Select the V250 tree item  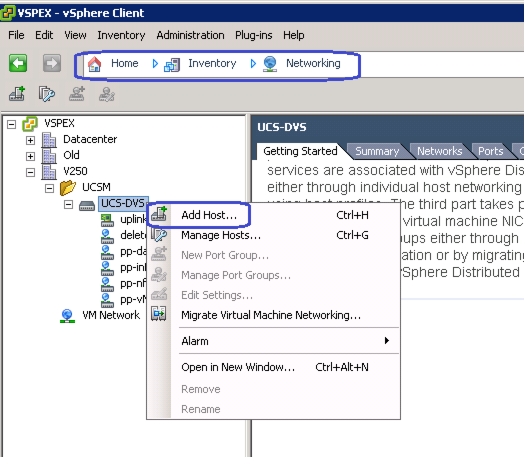pos(75,171)
